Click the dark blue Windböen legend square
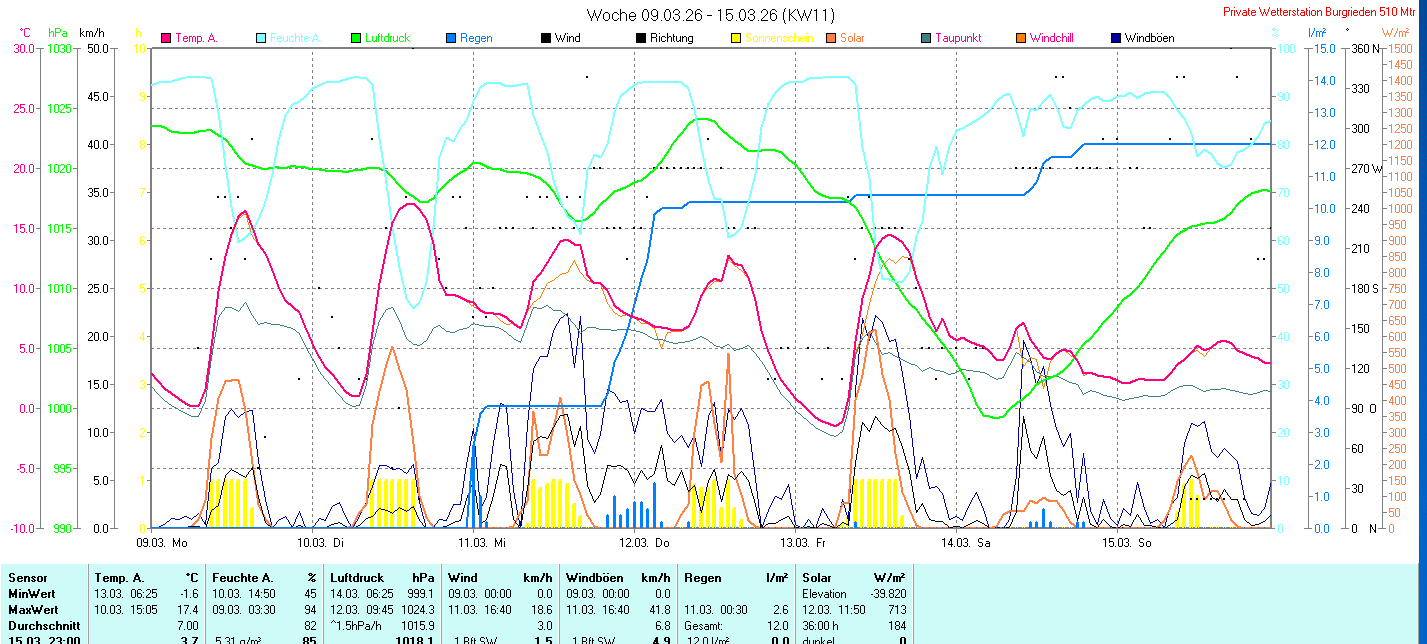The width and height of the screenshot is (1427, 644). (x=1115, y=38)
